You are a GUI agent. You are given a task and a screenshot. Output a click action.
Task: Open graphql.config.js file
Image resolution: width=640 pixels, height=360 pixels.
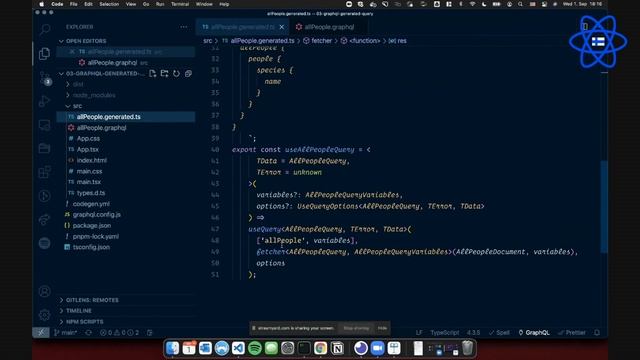[x=96, y=215]
